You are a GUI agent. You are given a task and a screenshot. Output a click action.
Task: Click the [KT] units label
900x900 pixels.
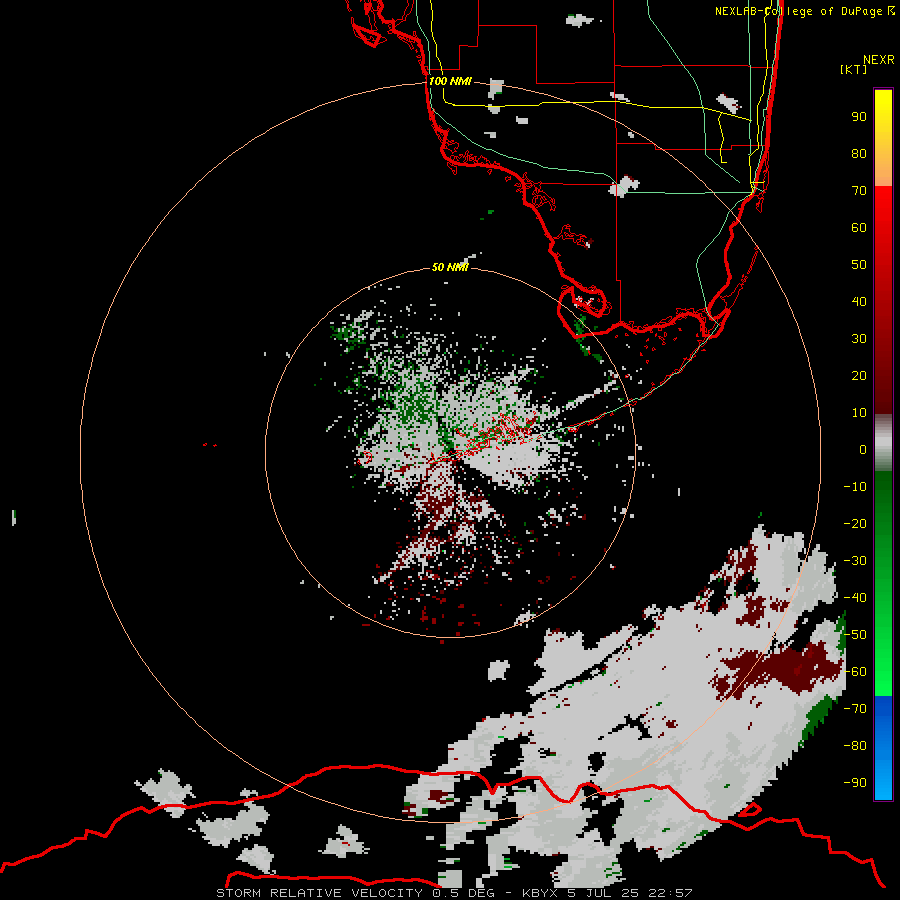point(853,69)
